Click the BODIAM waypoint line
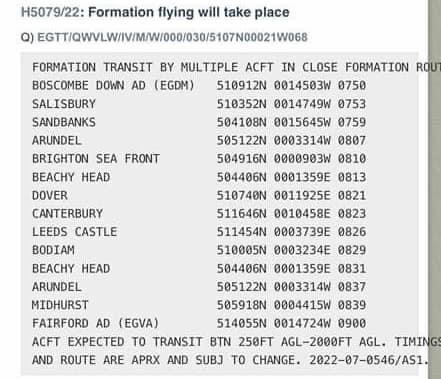 199,250
